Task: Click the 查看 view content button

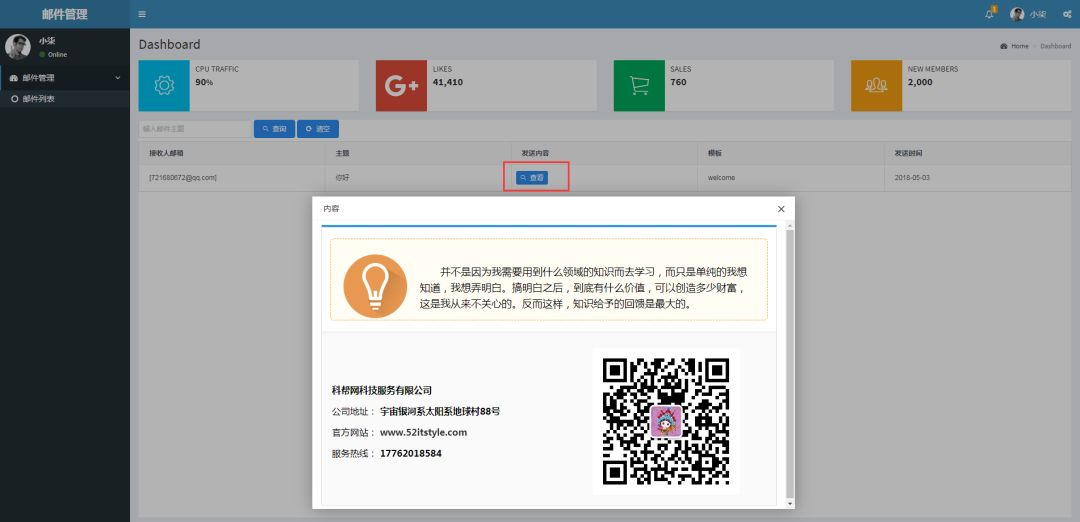Action: tap(532, 178)
